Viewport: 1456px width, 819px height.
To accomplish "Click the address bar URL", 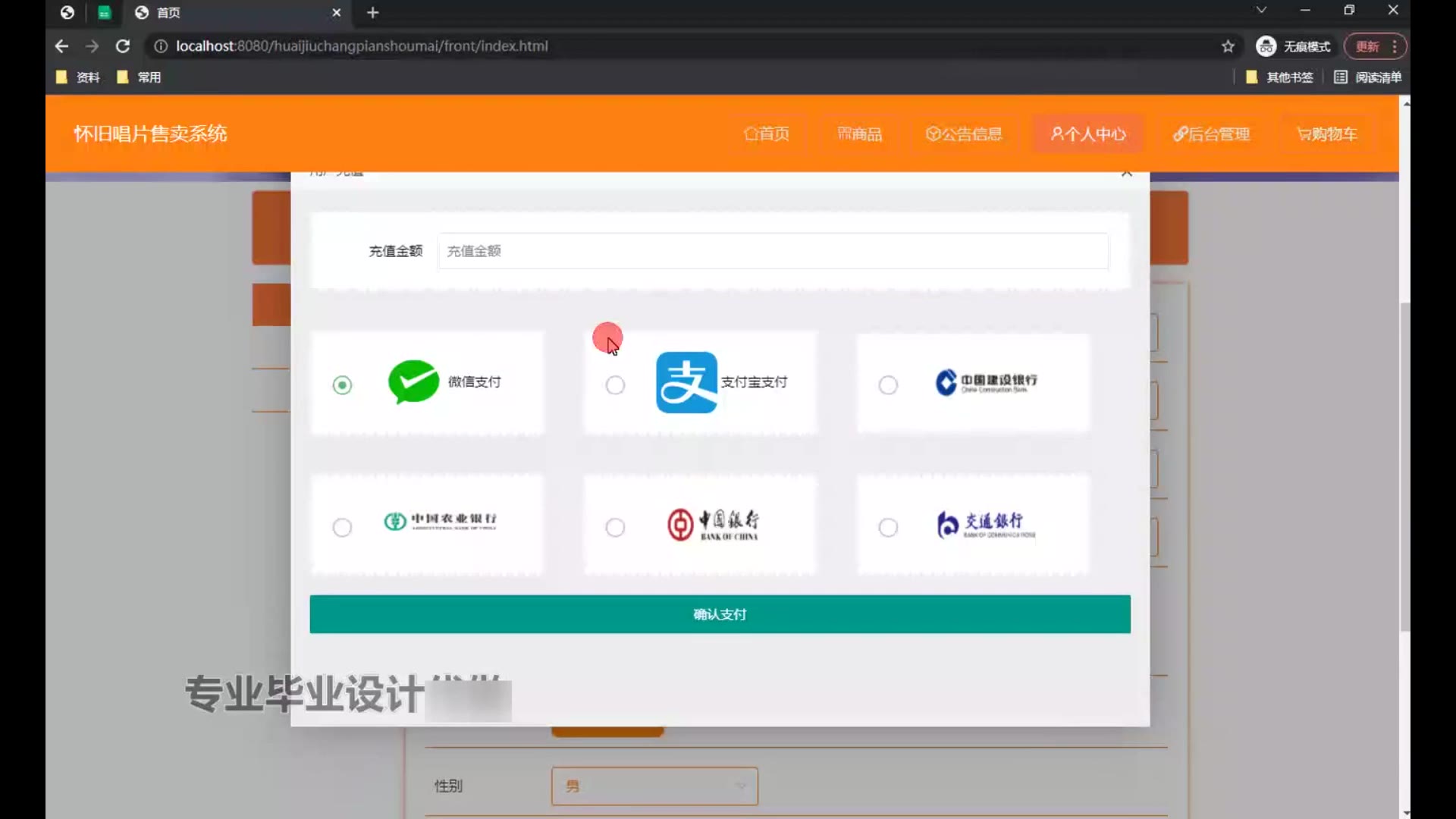I will coord(362,46).
